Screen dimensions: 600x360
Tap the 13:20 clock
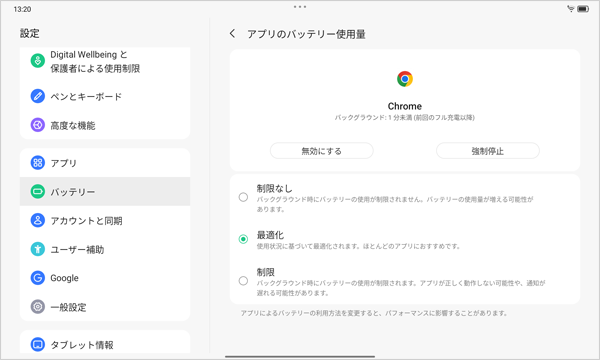pos(22,9)
